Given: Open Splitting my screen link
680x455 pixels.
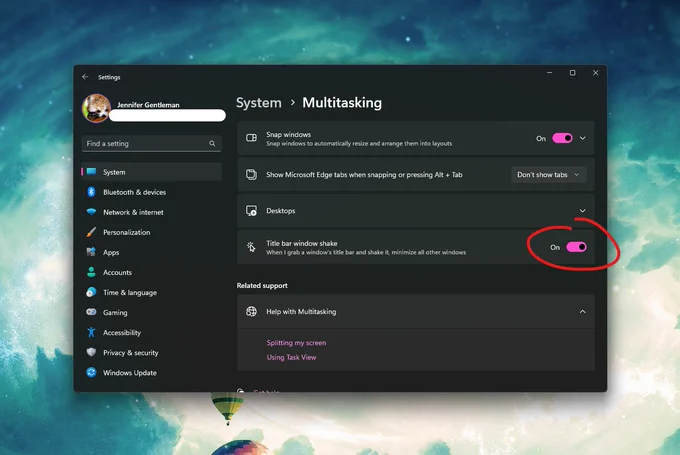Looking at the screenshot, I should click(296, 343).
